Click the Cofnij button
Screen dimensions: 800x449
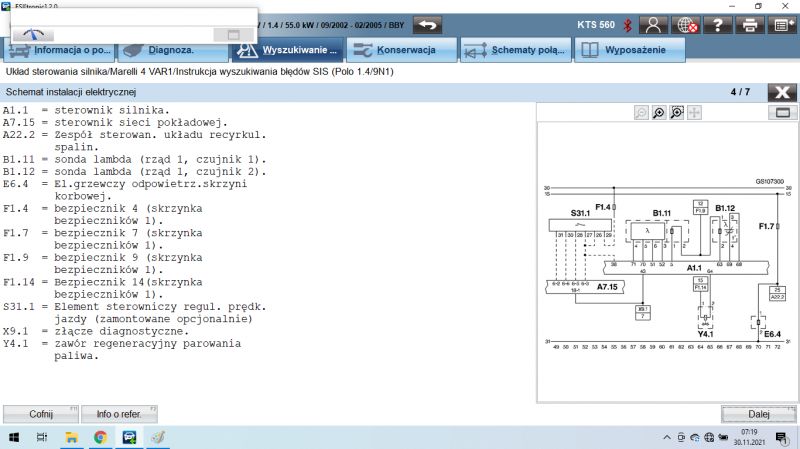(x=41, y=414)
